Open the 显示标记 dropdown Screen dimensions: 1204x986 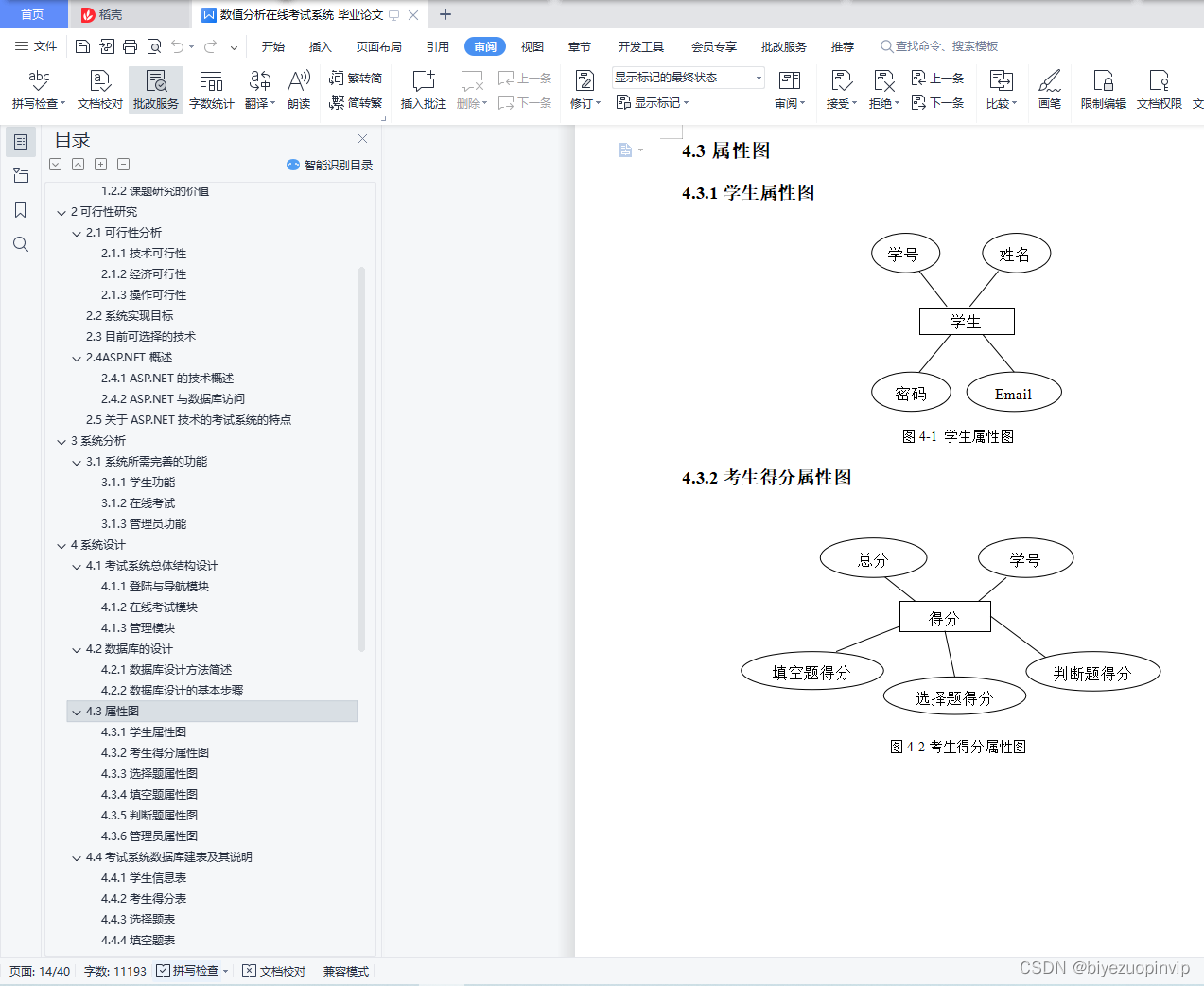653,102
